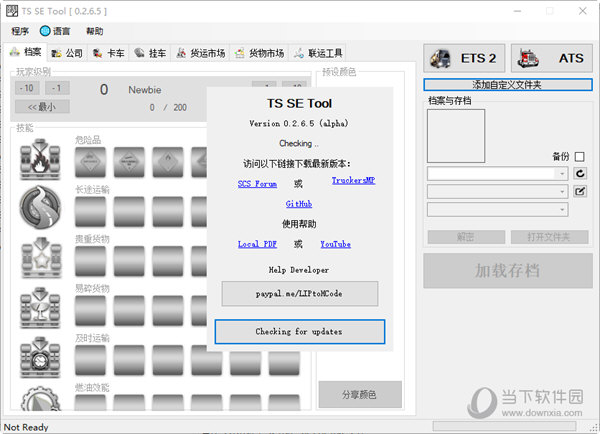Click the 分享颜色 share color button

click(x=360, y=395)
